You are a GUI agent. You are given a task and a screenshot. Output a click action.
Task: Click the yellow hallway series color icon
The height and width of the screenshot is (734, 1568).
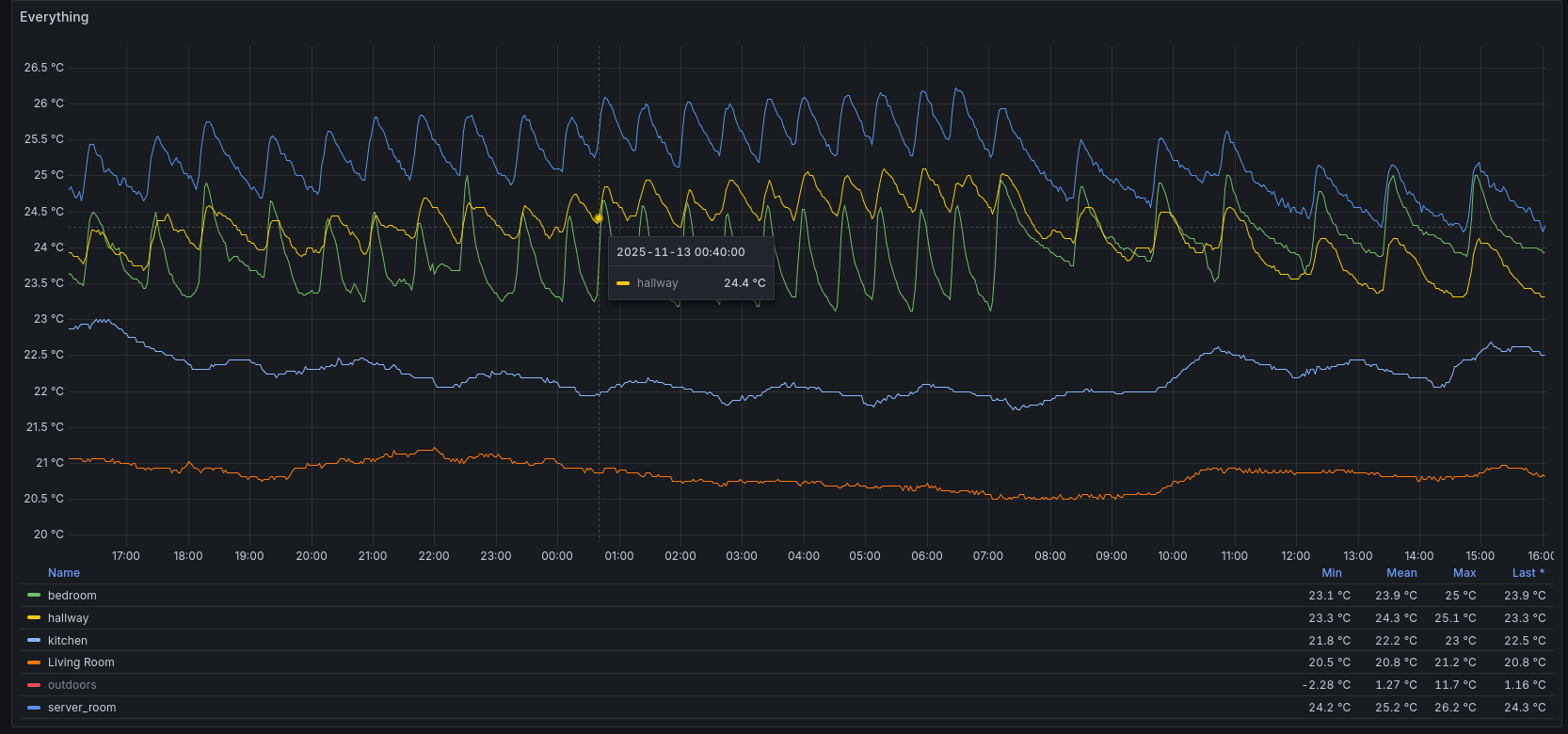(x=34, y=618)
